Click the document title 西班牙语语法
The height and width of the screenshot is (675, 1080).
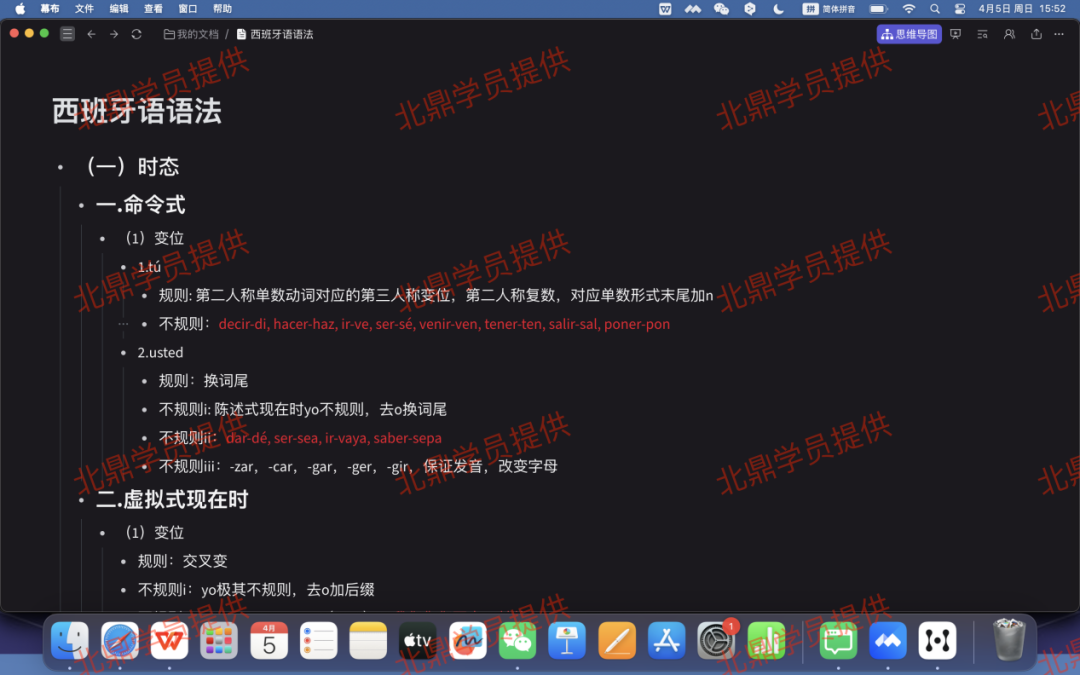pos(136,111)
